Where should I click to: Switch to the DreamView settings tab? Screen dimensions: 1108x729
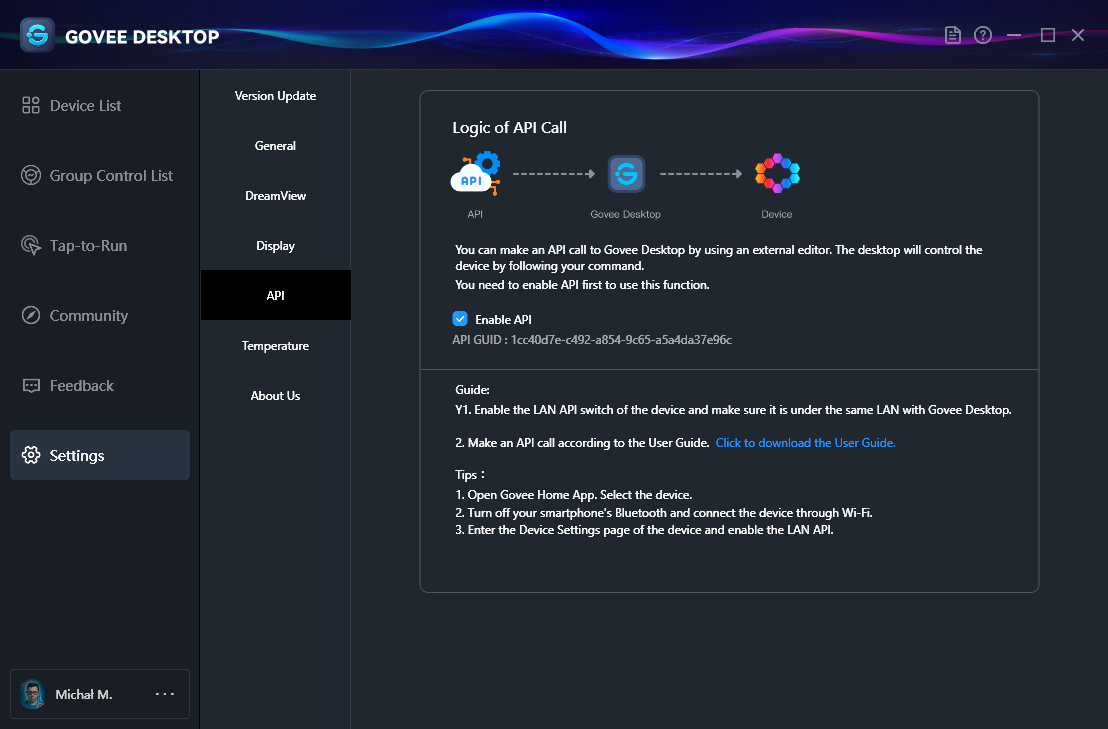pyautogui.click(x=276, y=196)
